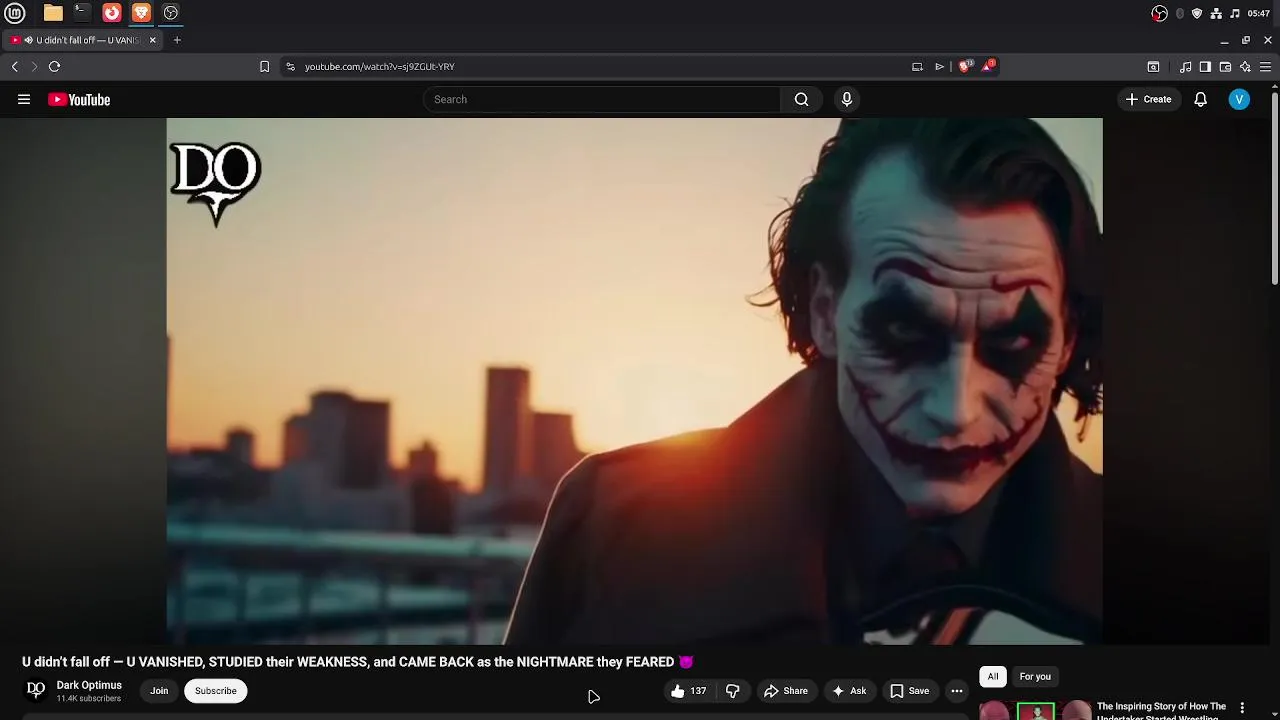Screen dimensions: 1280x720
Task: Click the address bar URL
Action: click(x=380, y=66)
